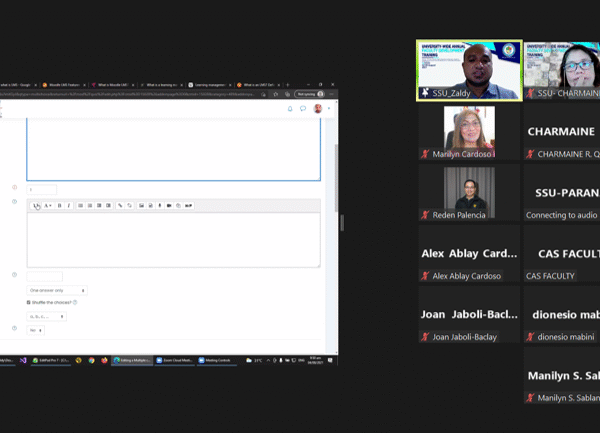Open manage files icon in editor toolbar
600x433 pixels.
click(x=178, y=206)
